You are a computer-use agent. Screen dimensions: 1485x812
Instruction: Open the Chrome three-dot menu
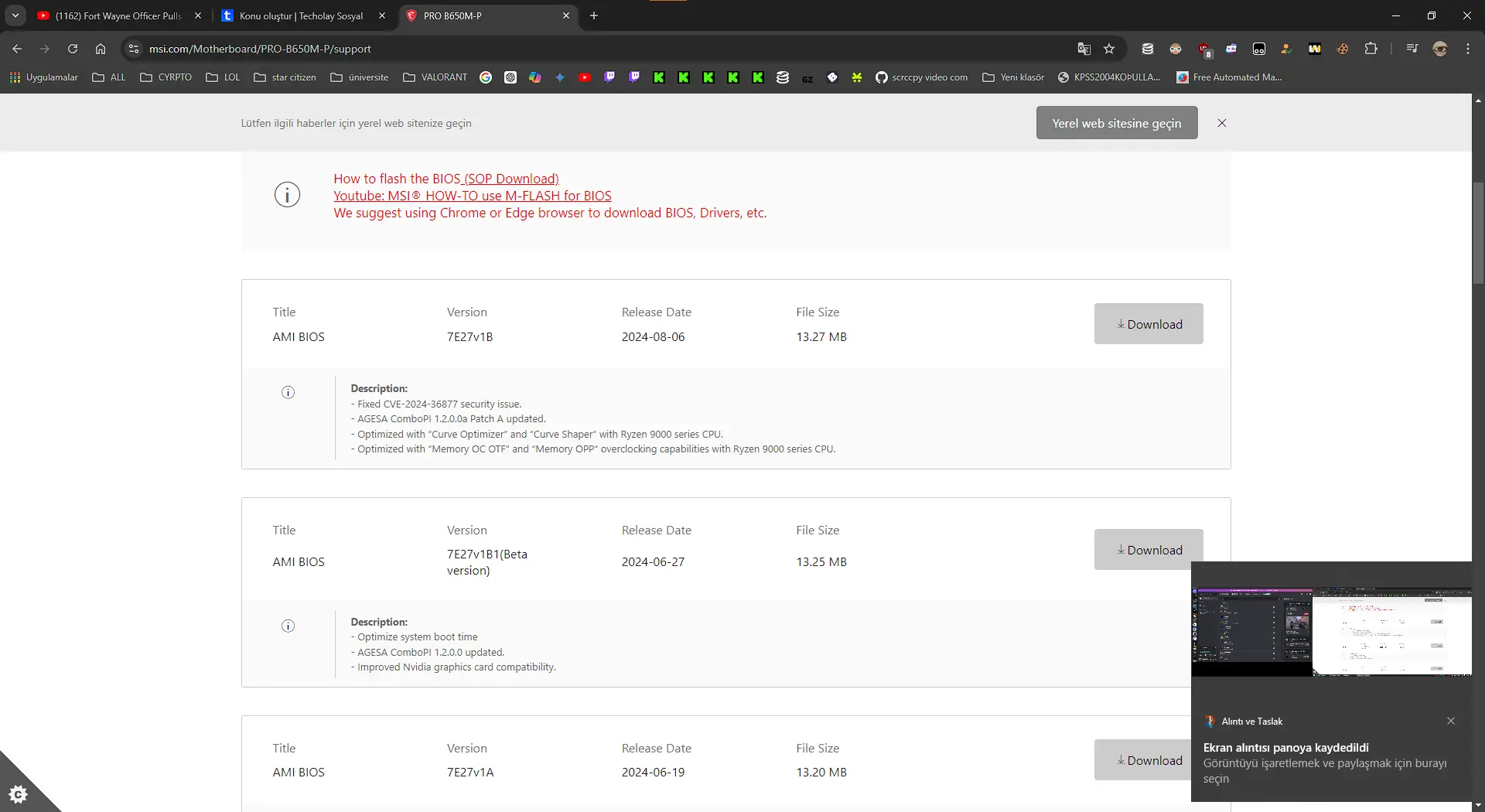point(1468,49)
